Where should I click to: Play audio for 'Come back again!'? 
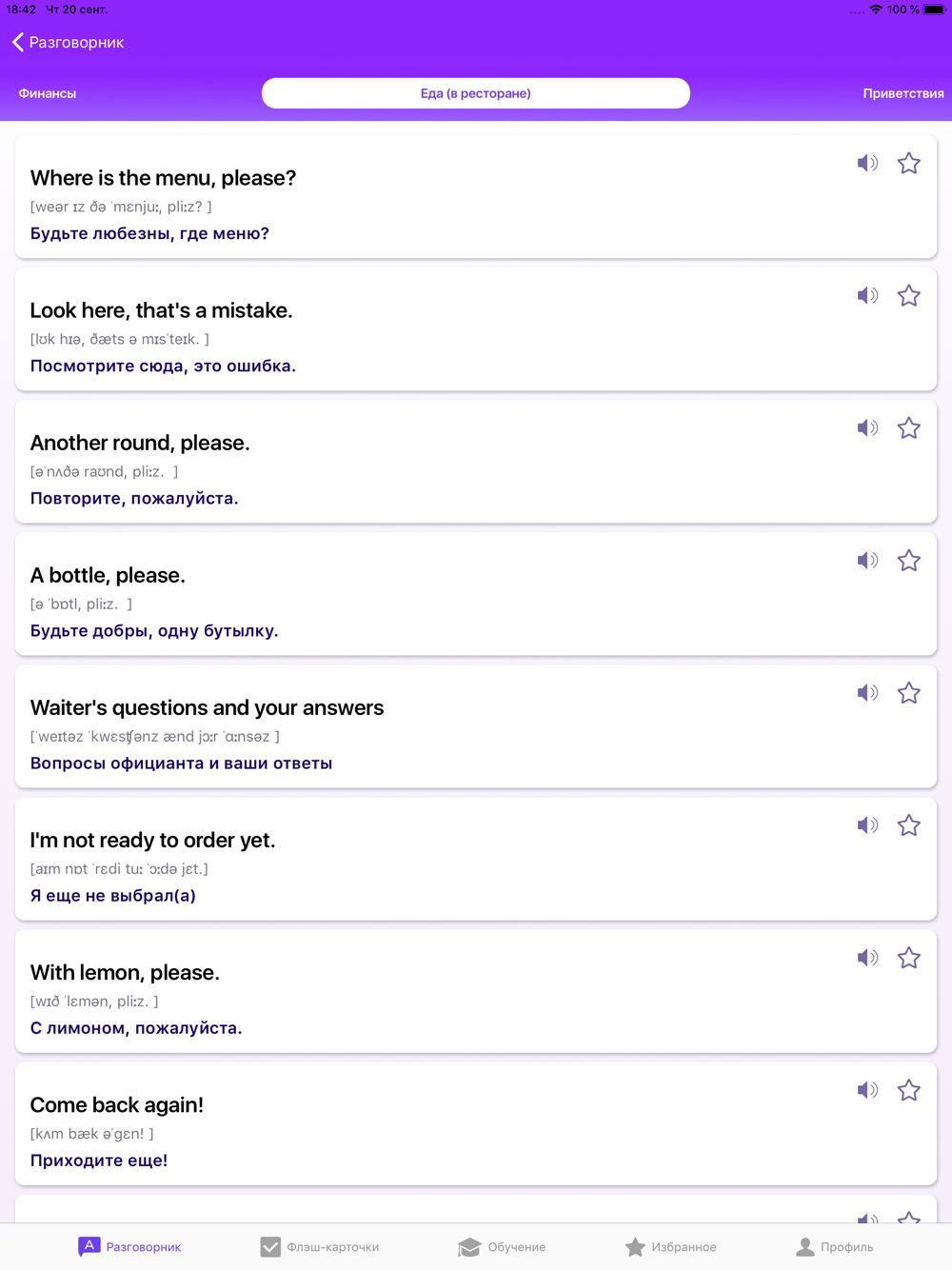(x=867, y=1090)
